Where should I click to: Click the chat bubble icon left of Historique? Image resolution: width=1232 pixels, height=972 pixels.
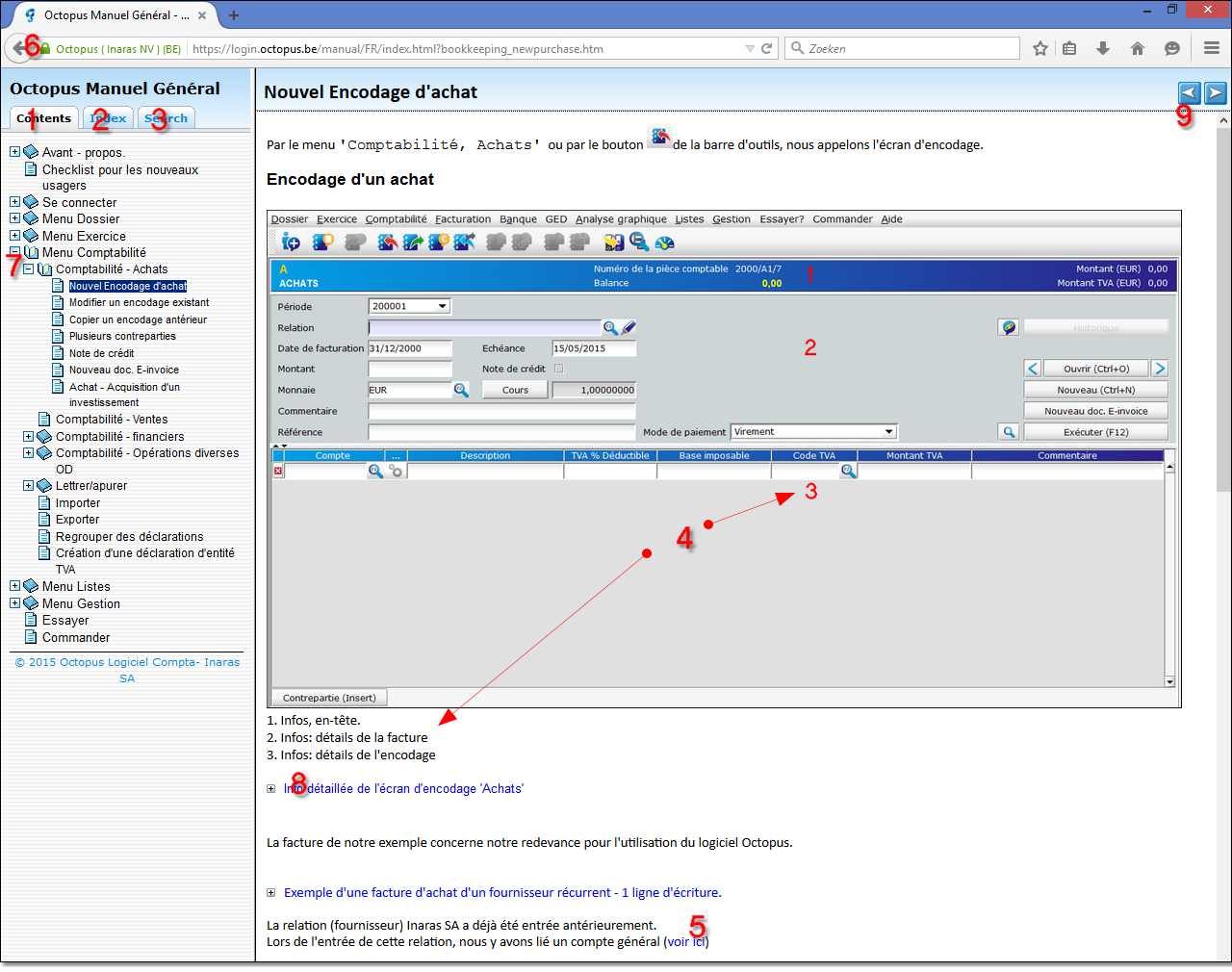[x=1009, y=327]
